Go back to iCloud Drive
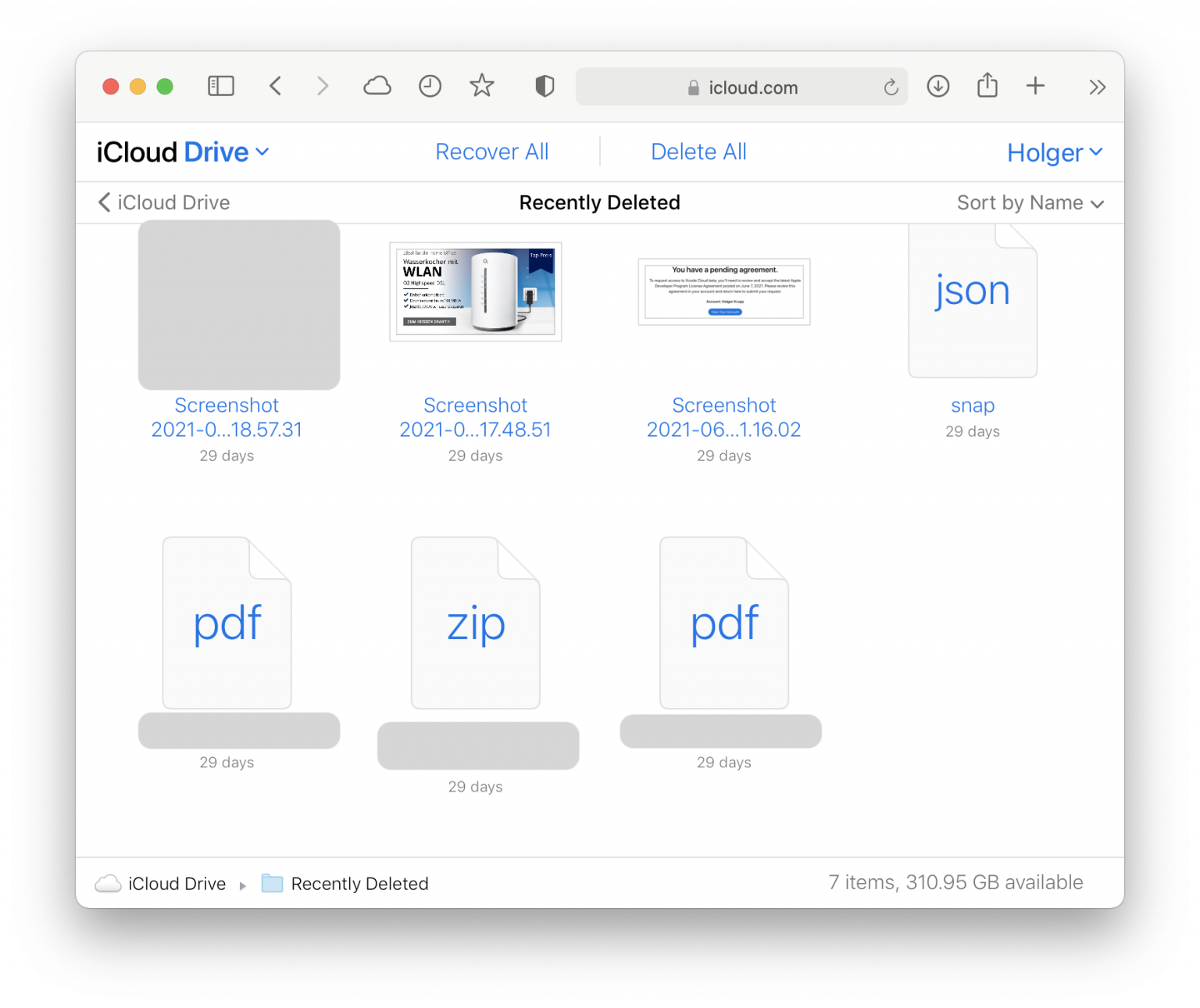Viewport: 1200px width, 1008px height. point(164,202)
